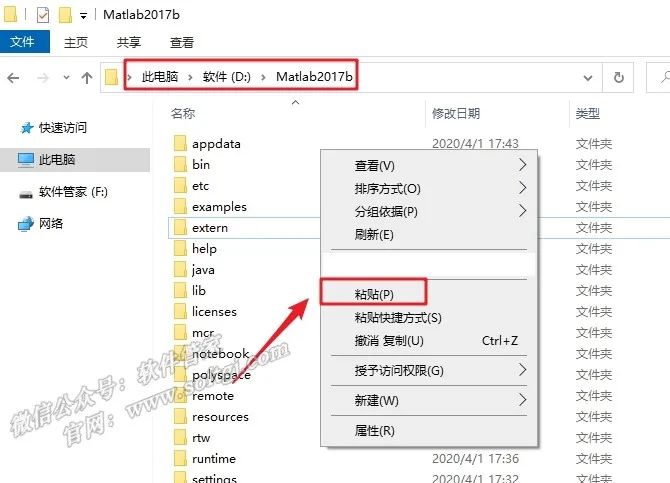Image resolution: width=670 pixels, height=483 pixels.
Task: Select the extern folder icon
Action: tap(180, 227)
